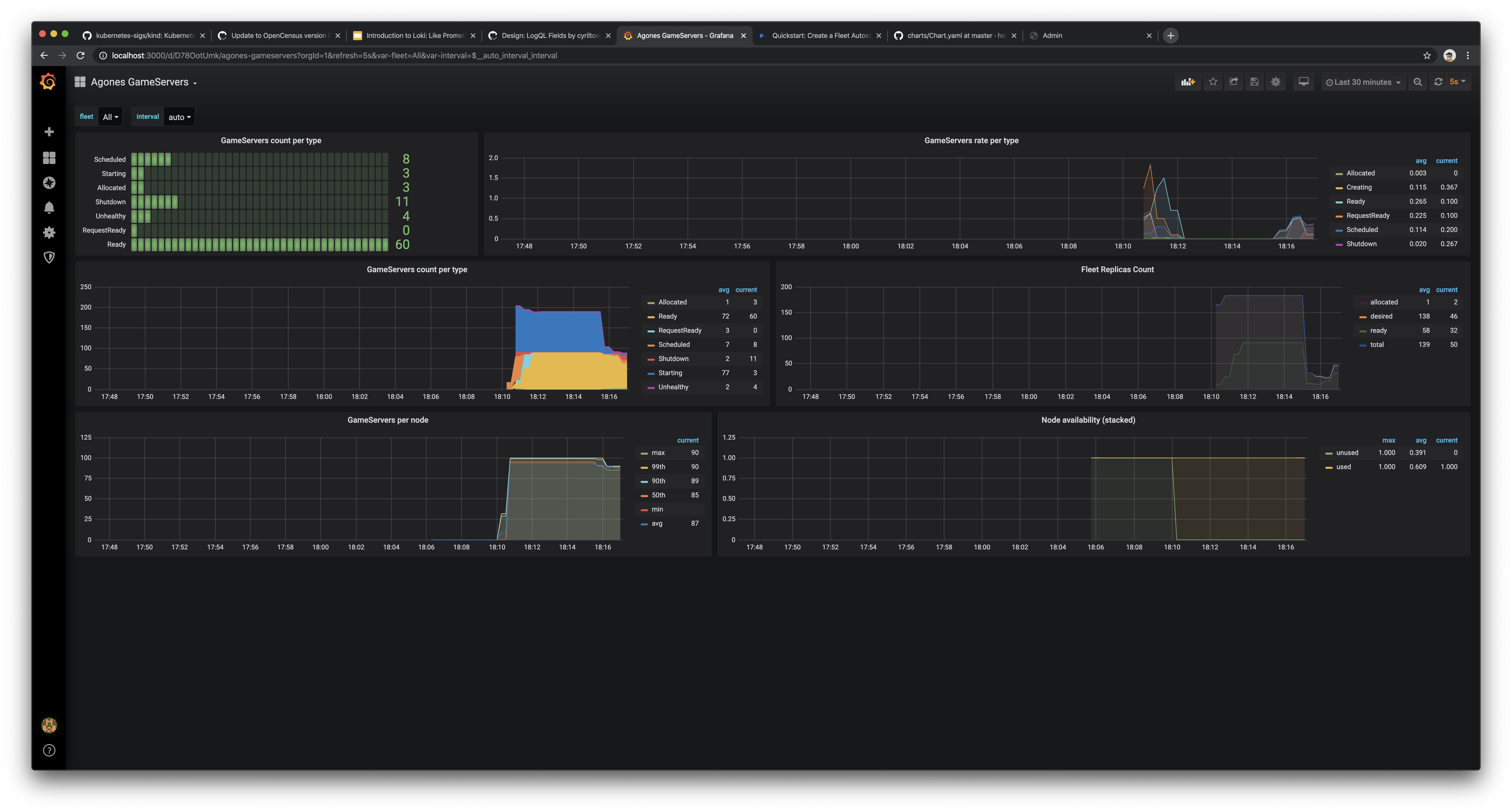Close the Agones GameServers Grafana tab
This screenshot has width=1512, height=812.
[x=743, y=36]
